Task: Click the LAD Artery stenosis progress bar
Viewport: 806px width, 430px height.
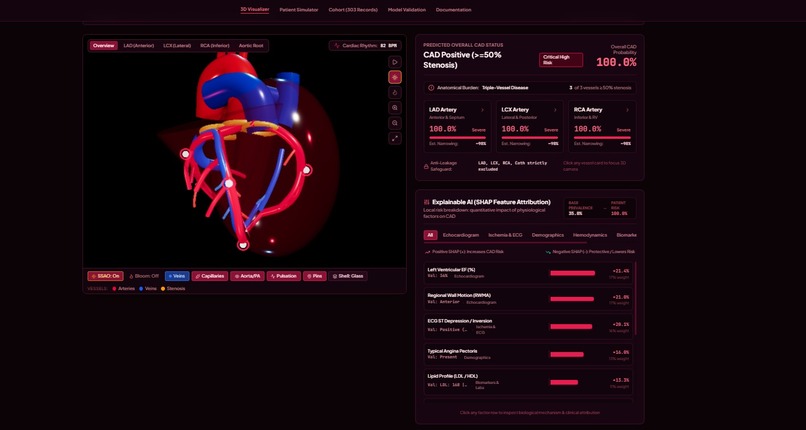Action: (x=457, y=138)
